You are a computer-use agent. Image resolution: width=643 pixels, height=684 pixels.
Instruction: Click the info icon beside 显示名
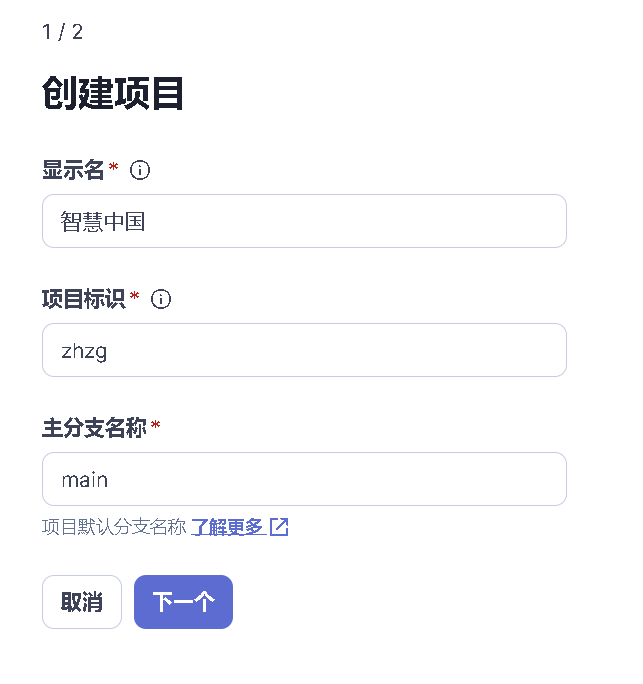pyautogui.click(x=141, y=170)
